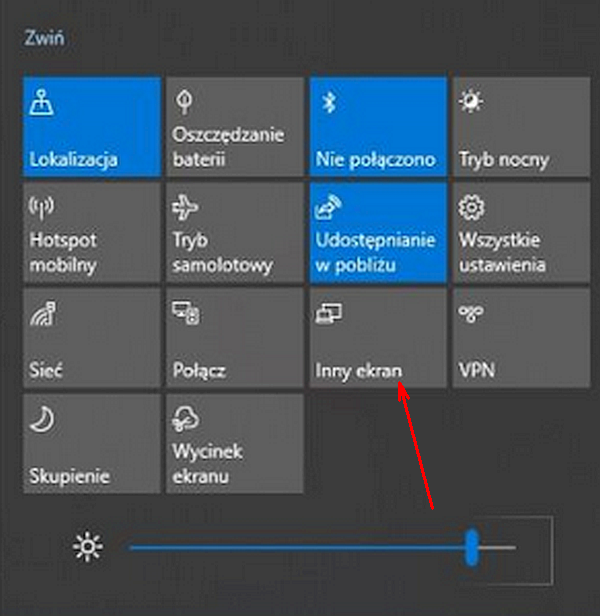Screen dimensions: 600x616
Task: Turn on Tryb nocny night light
Action: click(x=521, y=126)
